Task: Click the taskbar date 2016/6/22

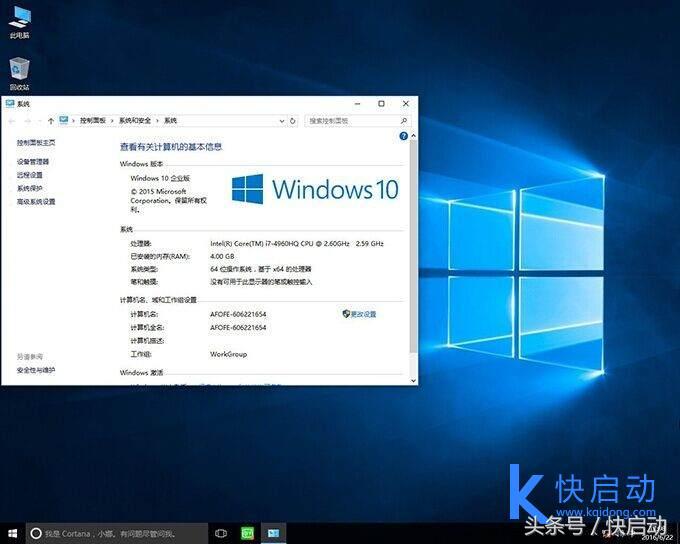Action: point(657,537)
